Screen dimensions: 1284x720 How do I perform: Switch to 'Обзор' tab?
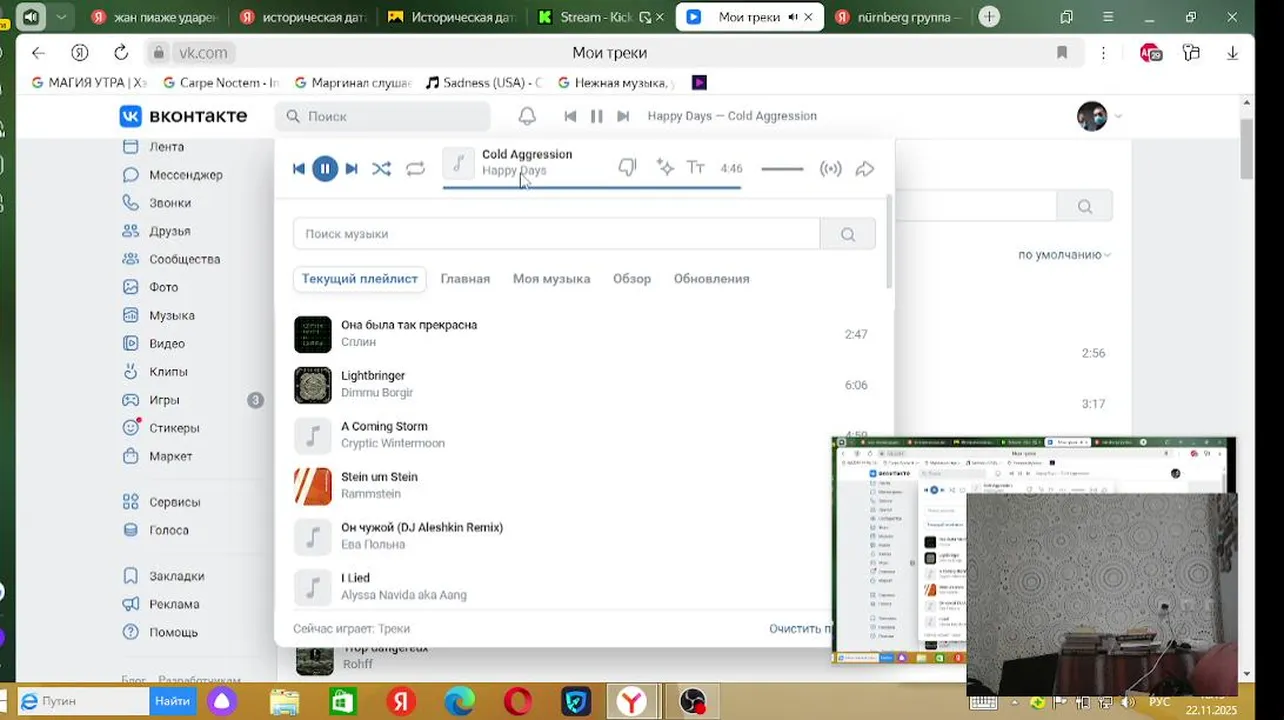click(x=632, y=279)
